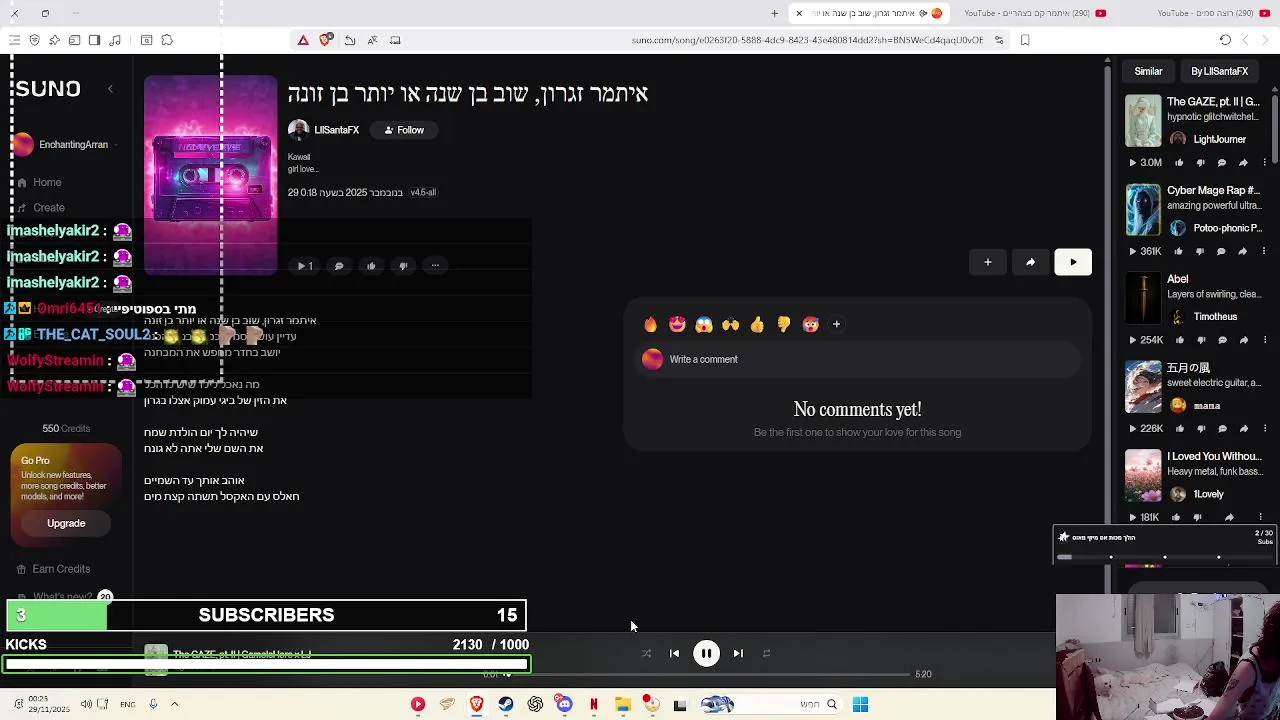Open more options for The GAZE track

(1264, 162)
